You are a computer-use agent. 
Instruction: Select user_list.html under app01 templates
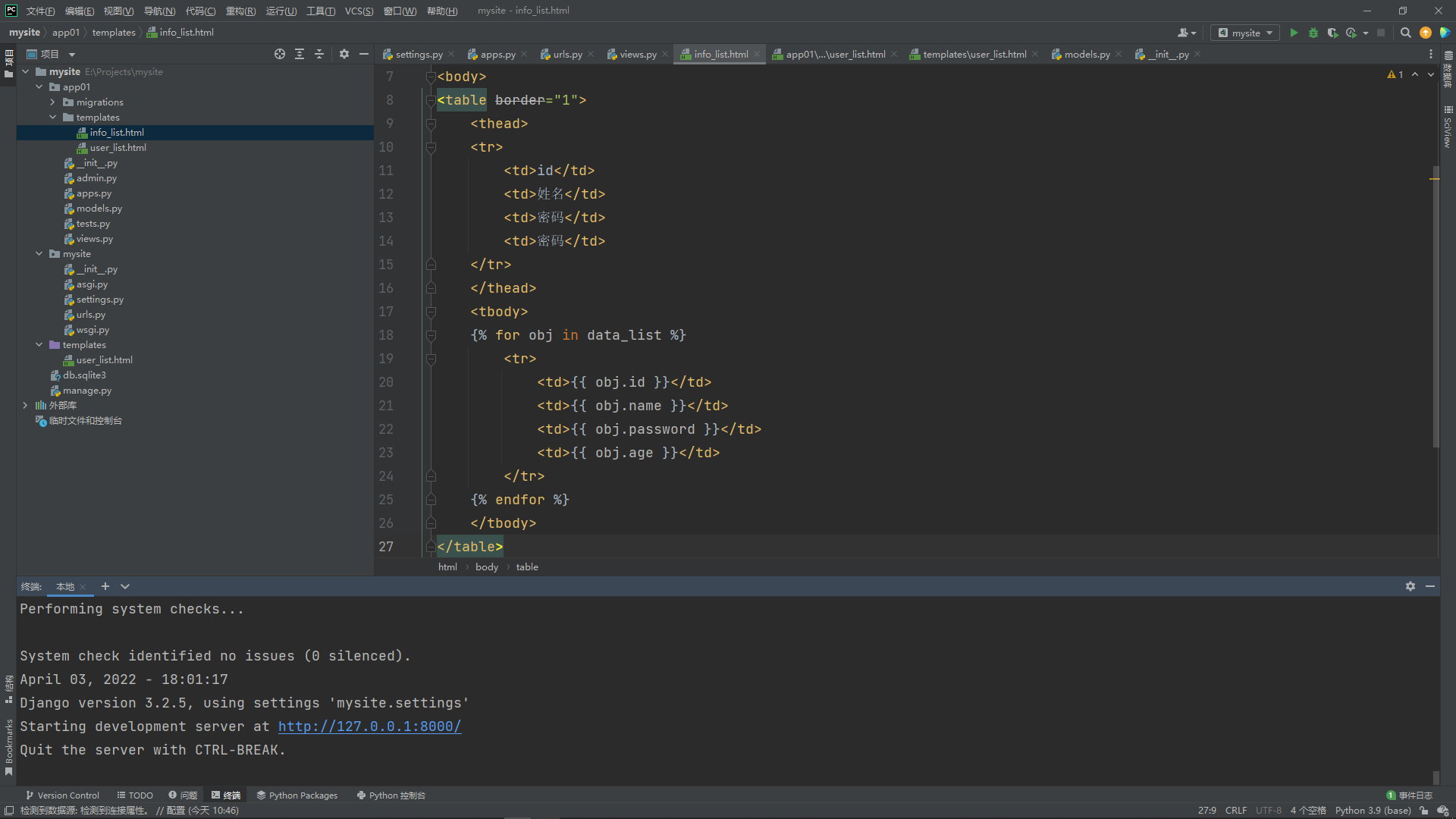pos(118,148)
